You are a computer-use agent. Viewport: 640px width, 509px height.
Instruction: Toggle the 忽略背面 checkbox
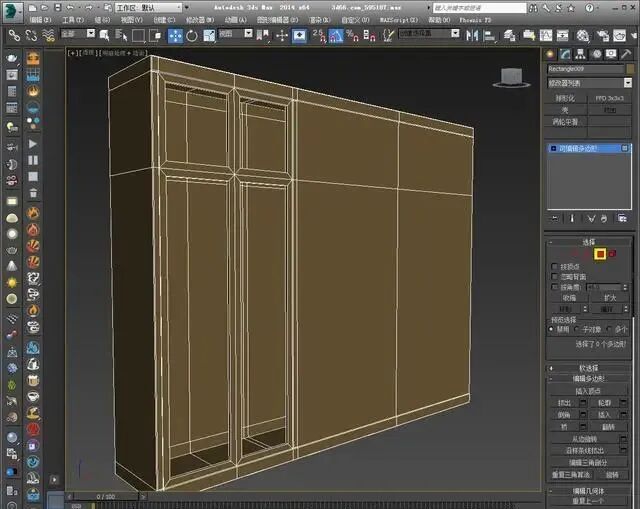coord(555,276)
